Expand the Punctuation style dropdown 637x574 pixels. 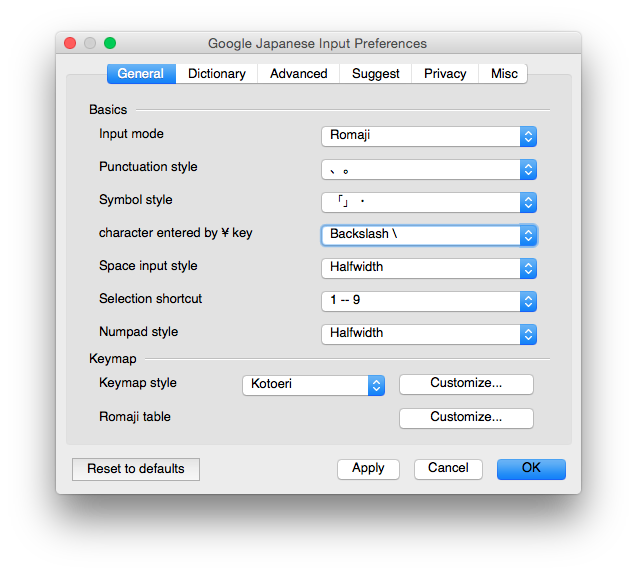pos(429,169)
